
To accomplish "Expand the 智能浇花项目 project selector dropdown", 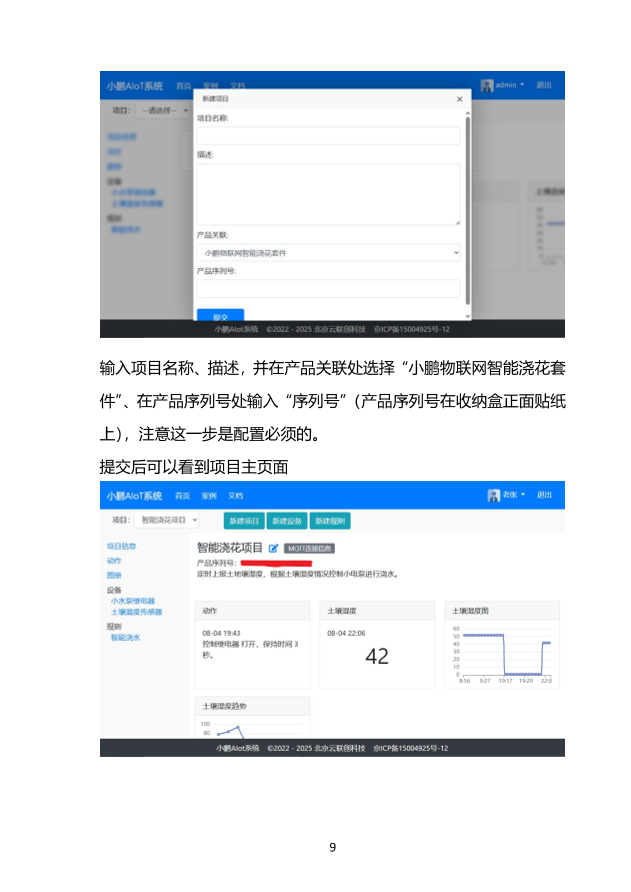I will click(167, 520).
